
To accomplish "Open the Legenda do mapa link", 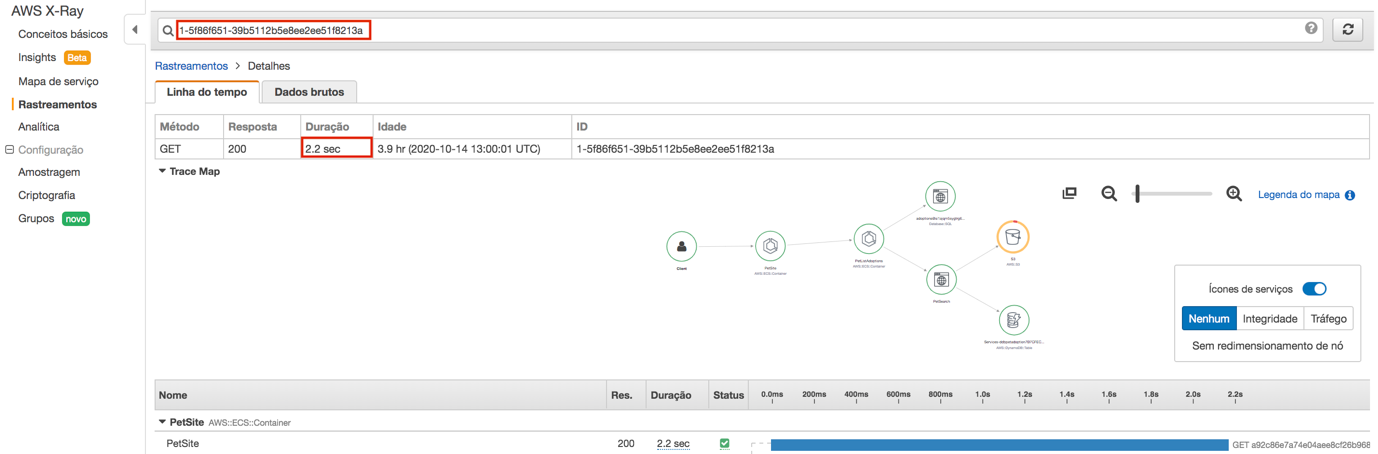I will click(x=1298, y=195).
